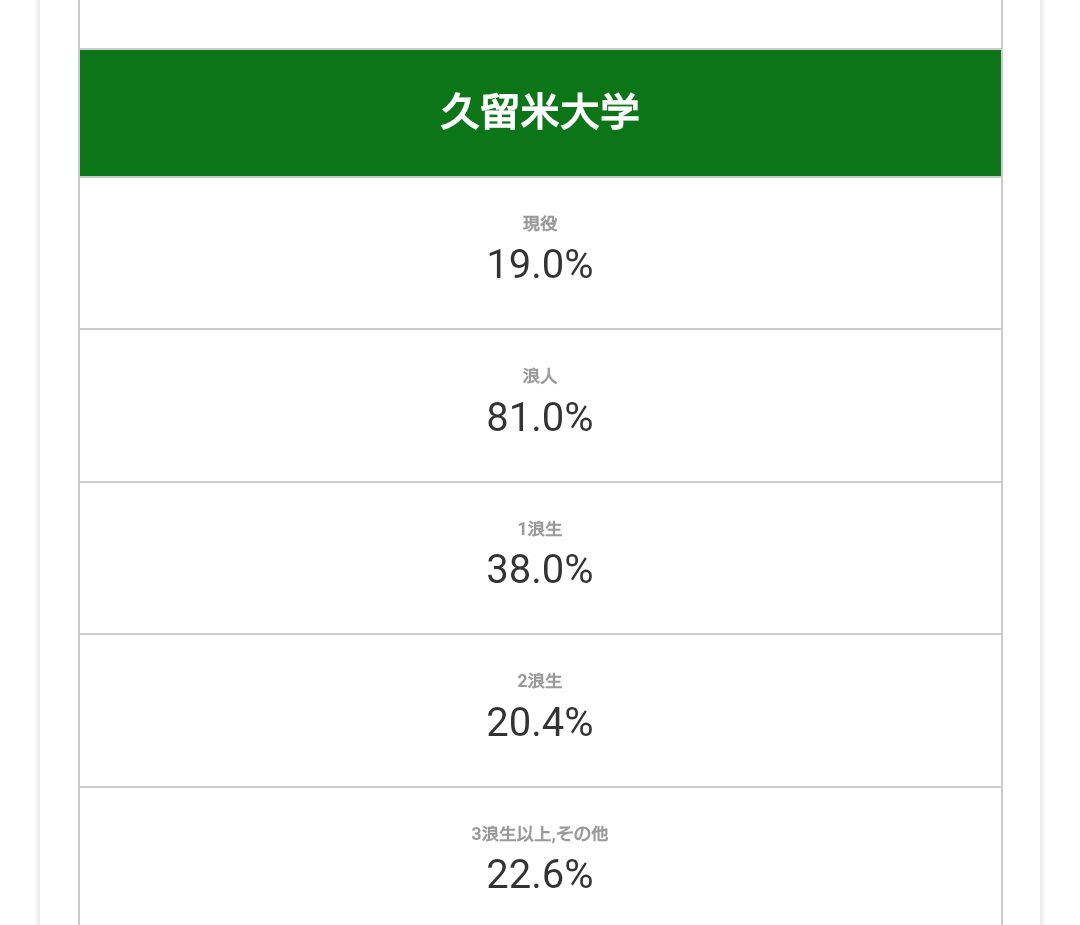Select the 現役 table row
The image size is (1080, 925).
(250, 254)
